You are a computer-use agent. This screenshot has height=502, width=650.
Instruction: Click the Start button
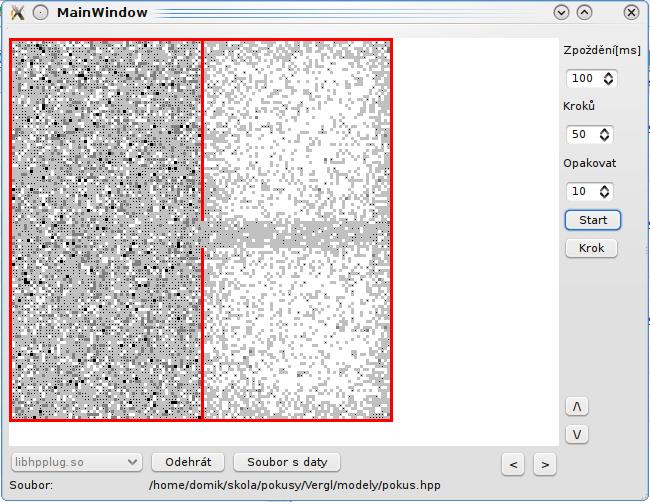pos(593,220)
